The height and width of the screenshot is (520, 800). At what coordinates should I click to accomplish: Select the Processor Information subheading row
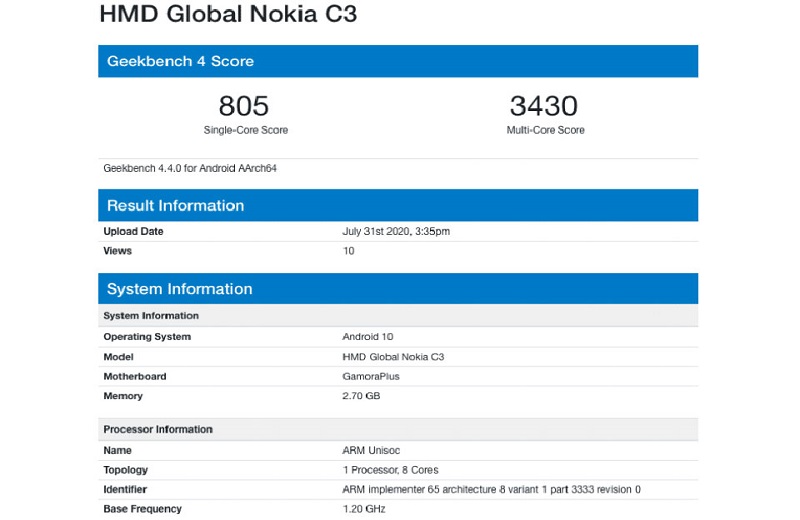click(158, 429)
